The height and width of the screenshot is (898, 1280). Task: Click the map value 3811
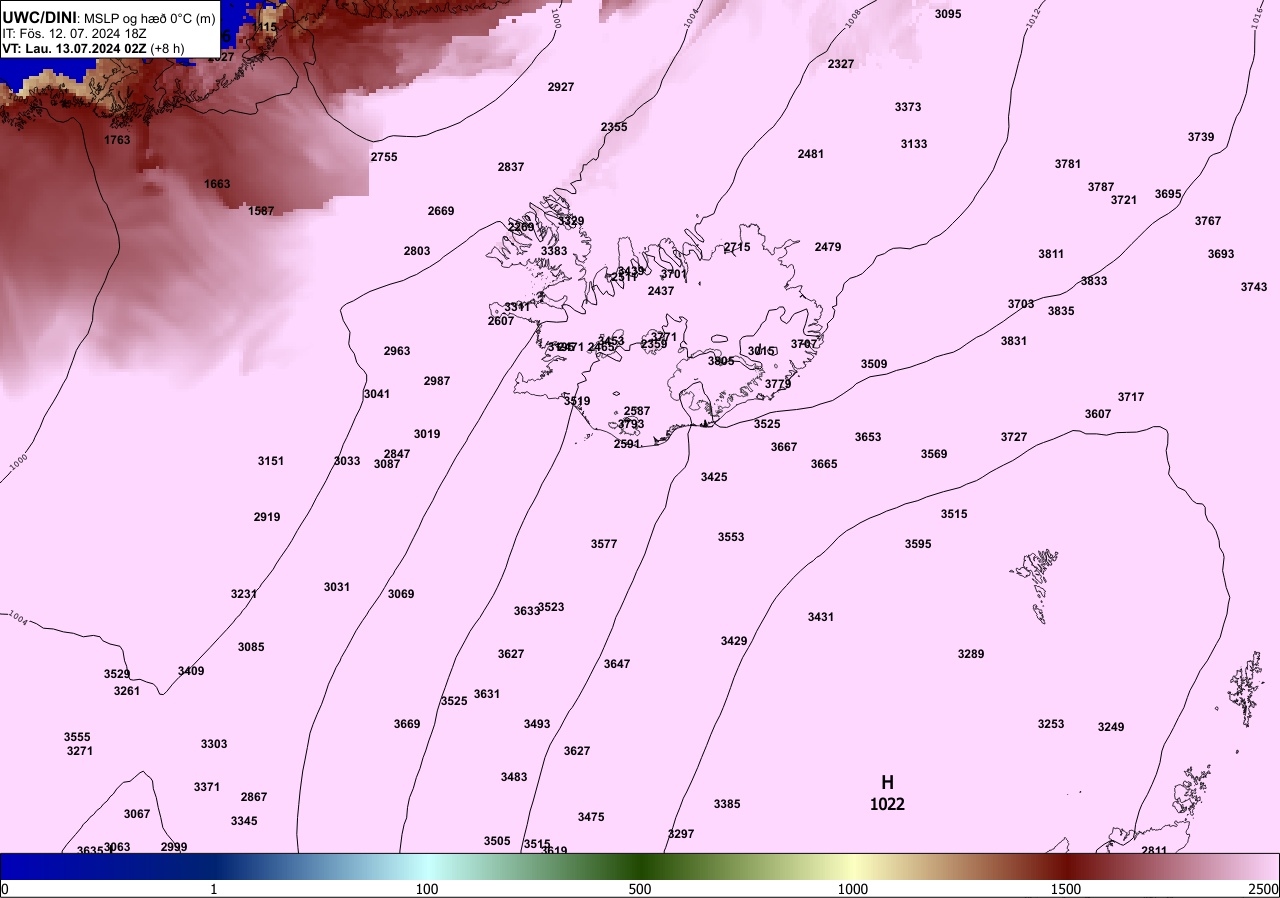[1051, 254]
